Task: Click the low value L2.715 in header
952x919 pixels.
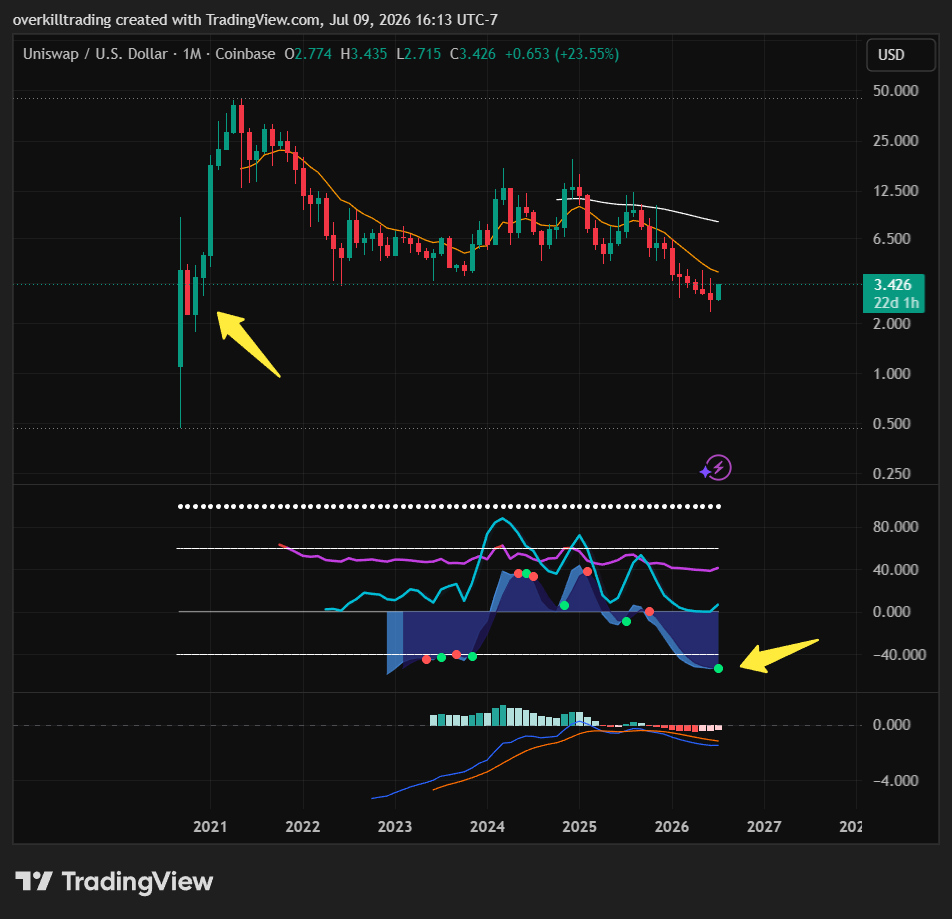Action: coord(418,54)
